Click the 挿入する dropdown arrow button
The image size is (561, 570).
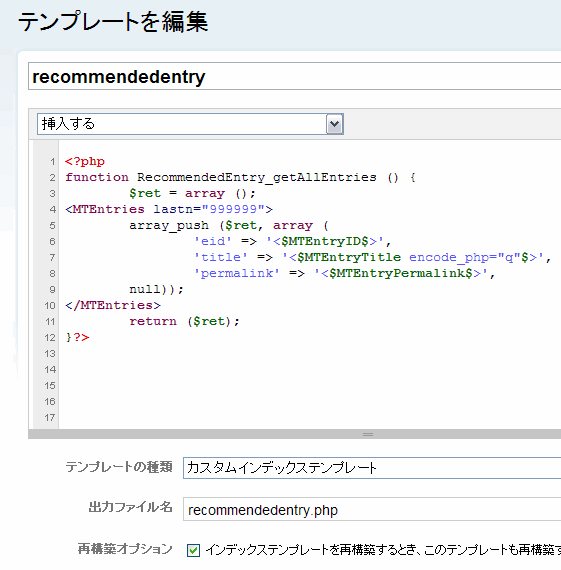click(334, 124)
